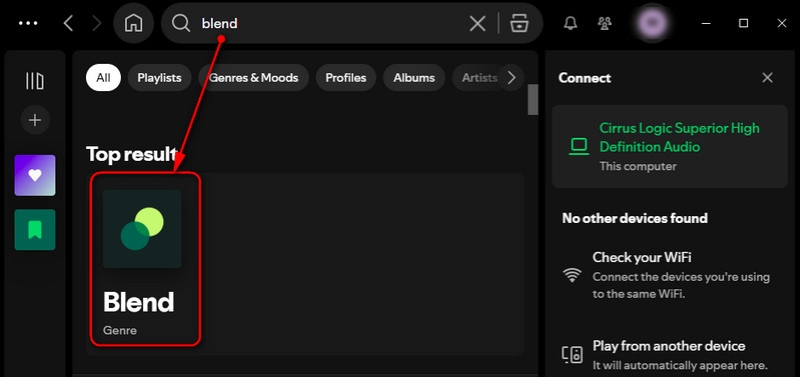The width and height of the screenshot is (800, 377).
Task: Open Your Episodes bookmark tile
Action: (x=35, y=230)
